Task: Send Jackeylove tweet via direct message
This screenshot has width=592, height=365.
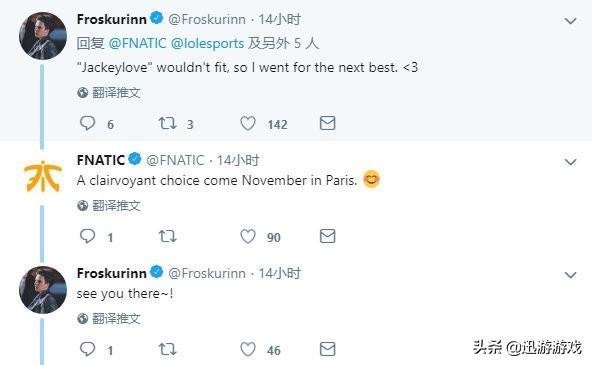Action: pyautogui.click(x=327, y=123)
